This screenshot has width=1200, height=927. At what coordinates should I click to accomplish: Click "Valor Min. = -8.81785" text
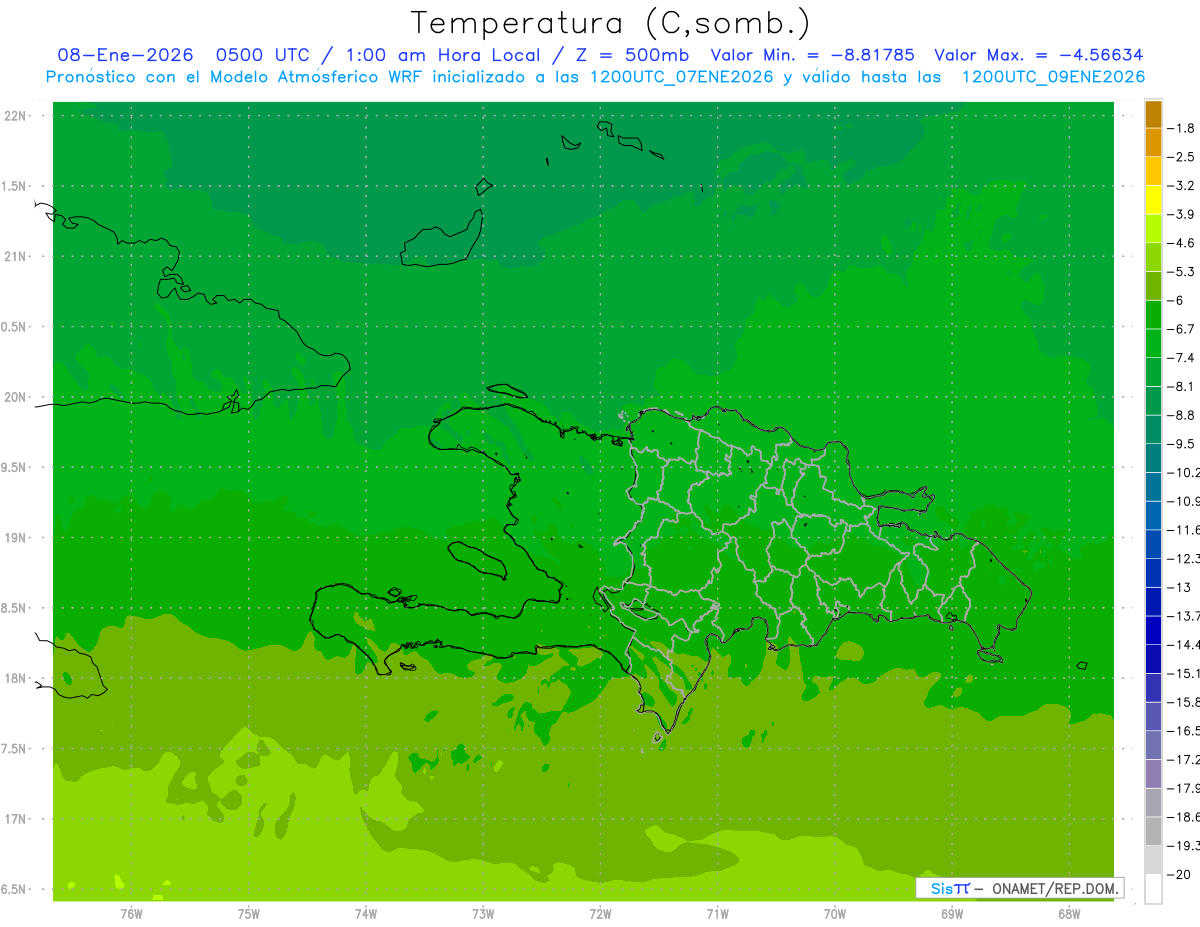812,55
